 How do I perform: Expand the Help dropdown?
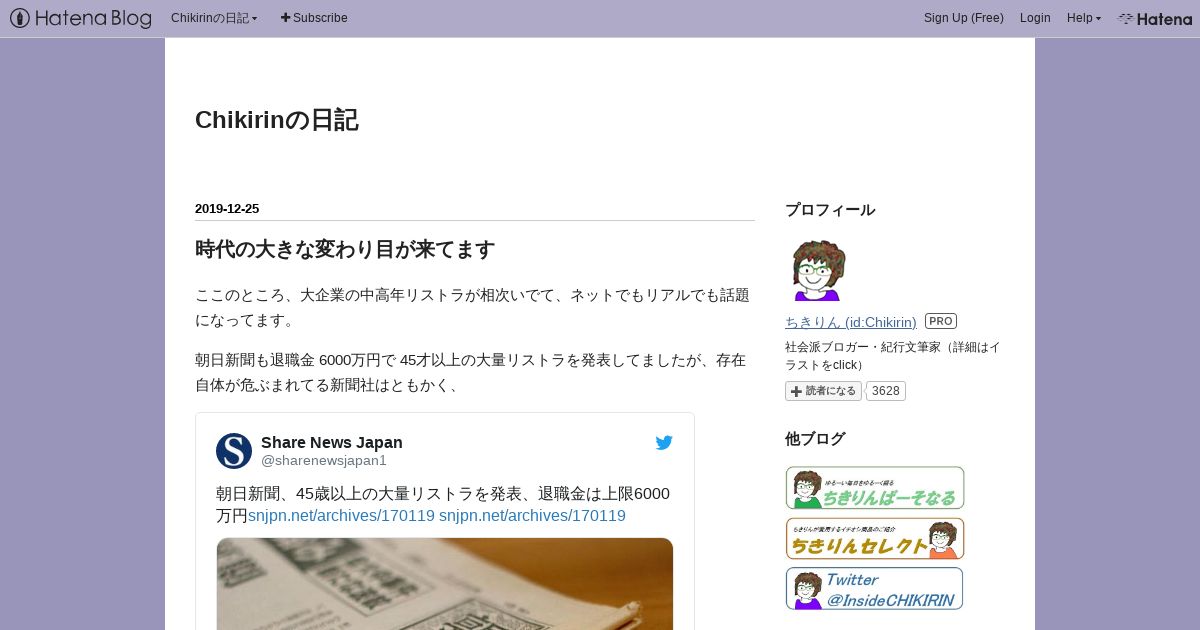(1084, 18)
